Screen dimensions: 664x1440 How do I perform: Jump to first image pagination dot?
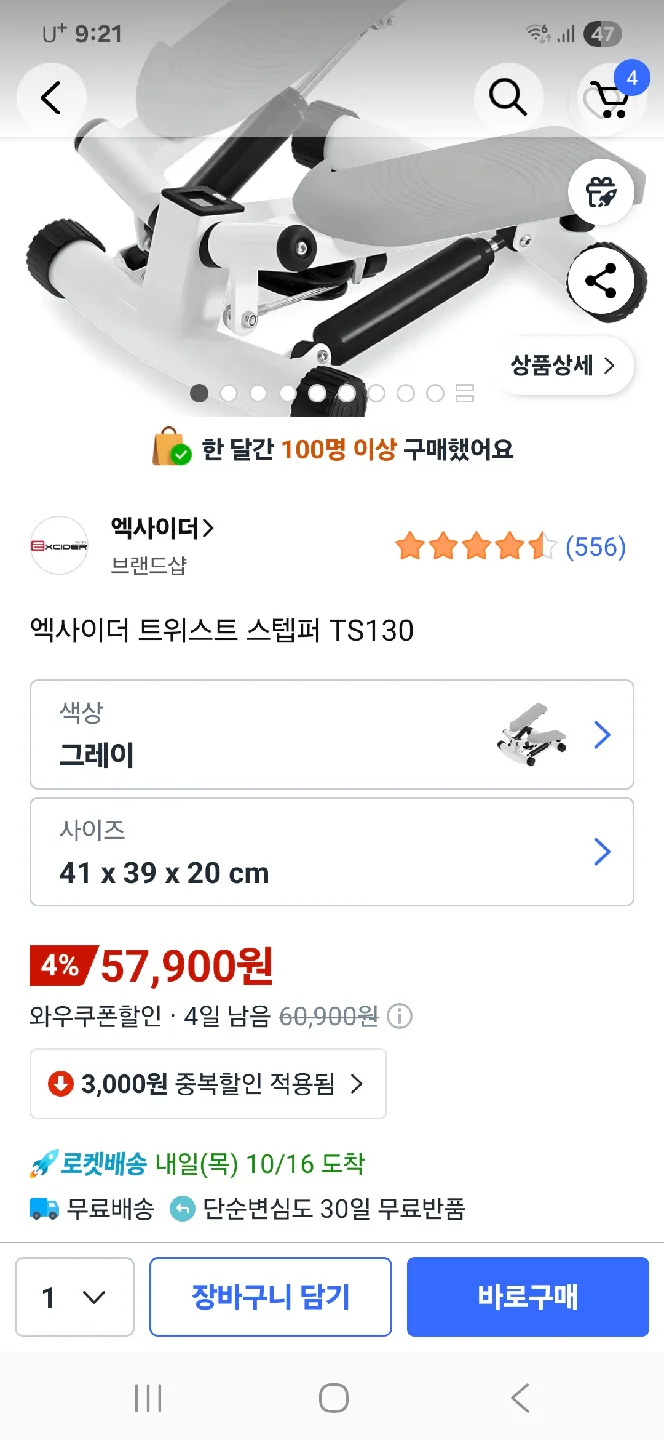click(x=200, y=393)
